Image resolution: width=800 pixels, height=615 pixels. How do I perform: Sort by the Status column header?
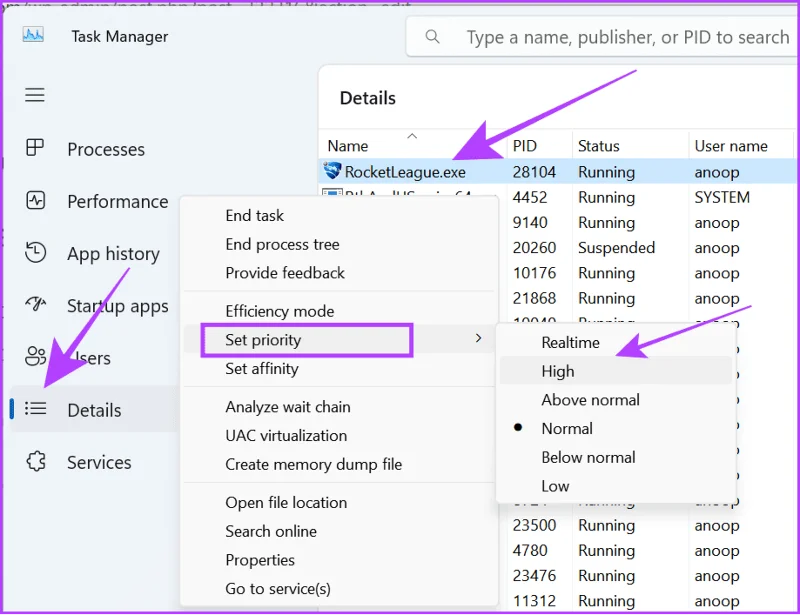point(598,146)
